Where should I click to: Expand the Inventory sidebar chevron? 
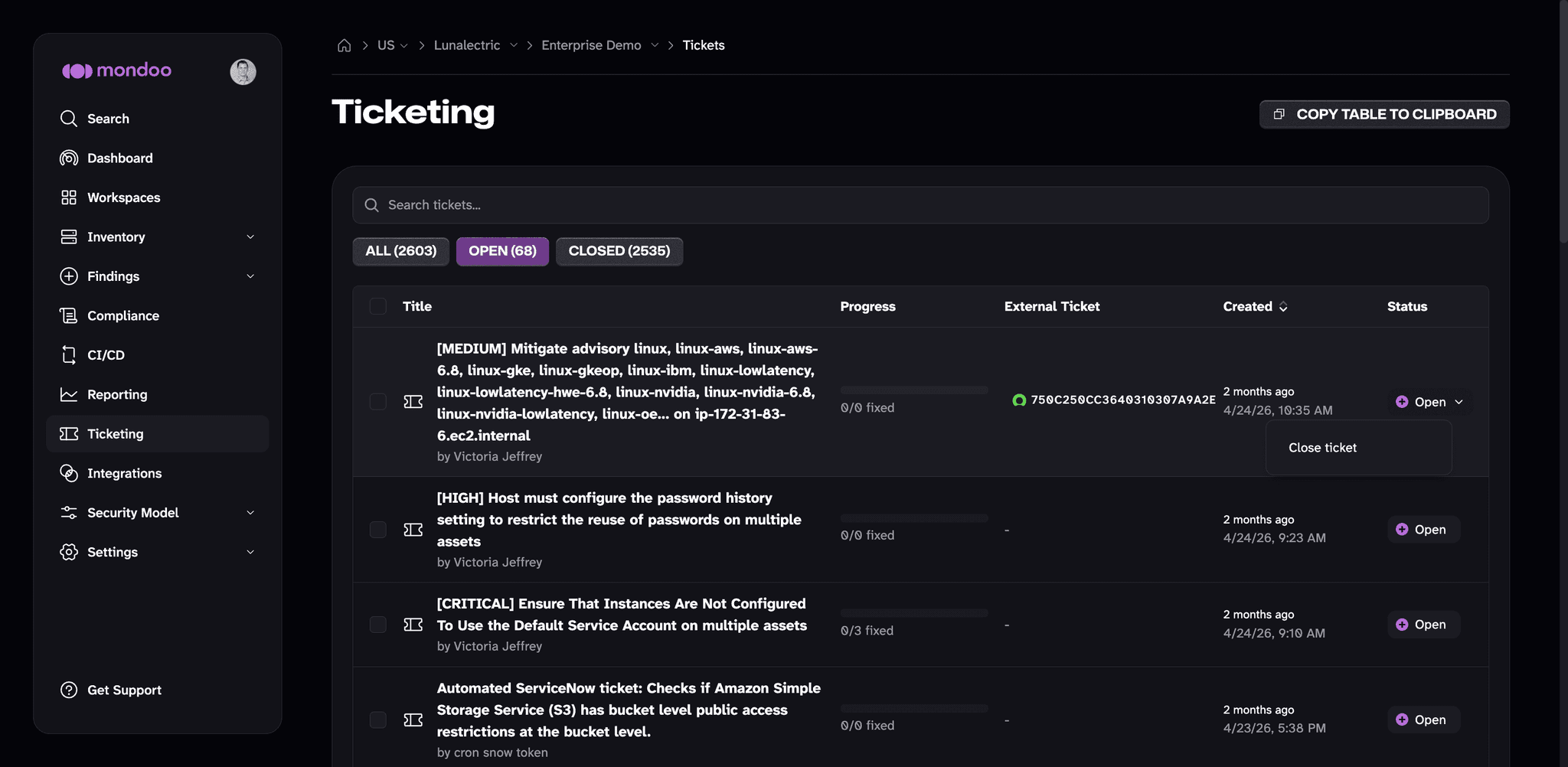coord(250,237)
